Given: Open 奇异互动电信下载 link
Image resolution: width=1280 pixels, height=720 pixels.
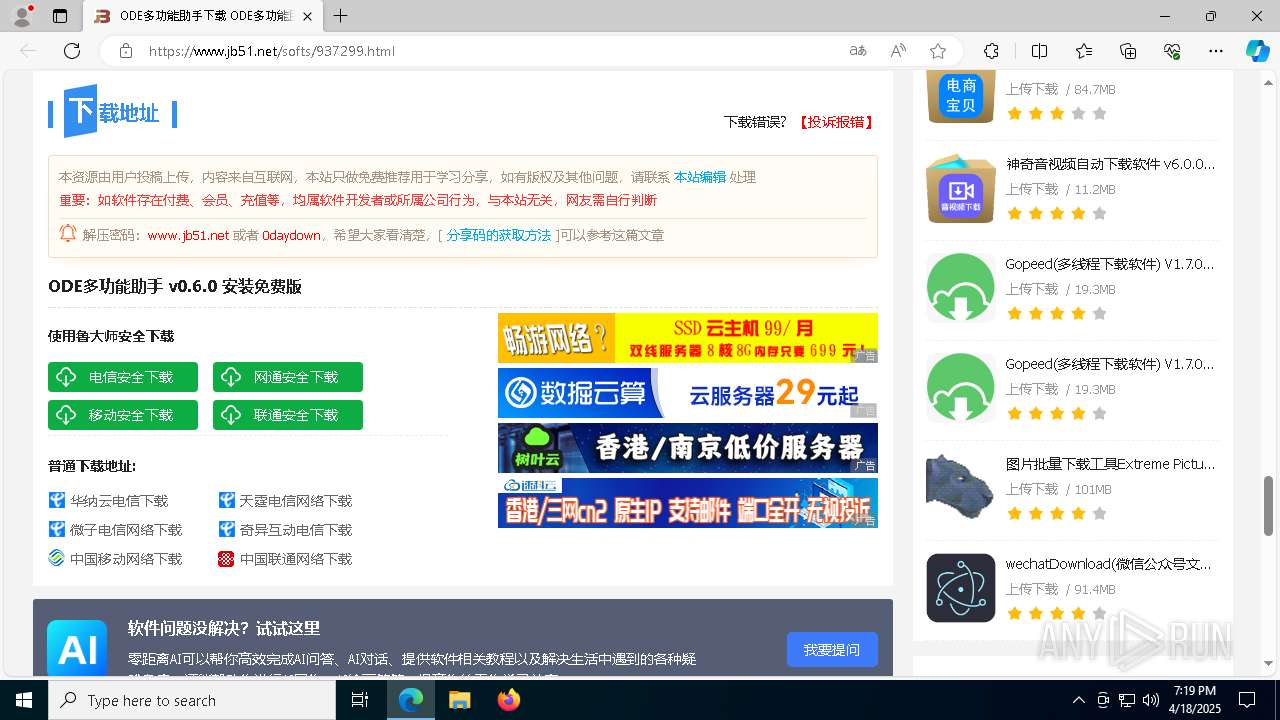Looking at the screenshot, I should pyautogui.click(x=296, y=530).
